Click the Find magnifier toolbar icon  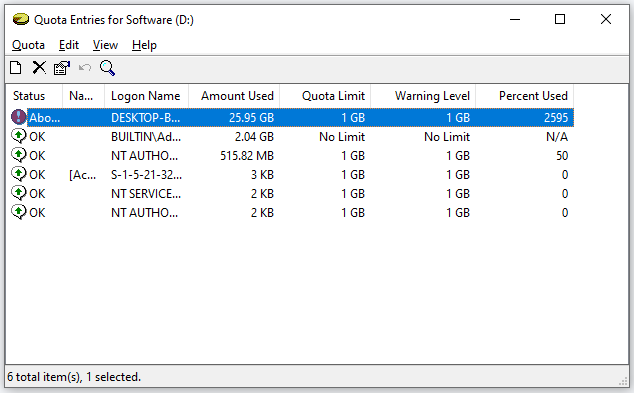click(108, 68)
